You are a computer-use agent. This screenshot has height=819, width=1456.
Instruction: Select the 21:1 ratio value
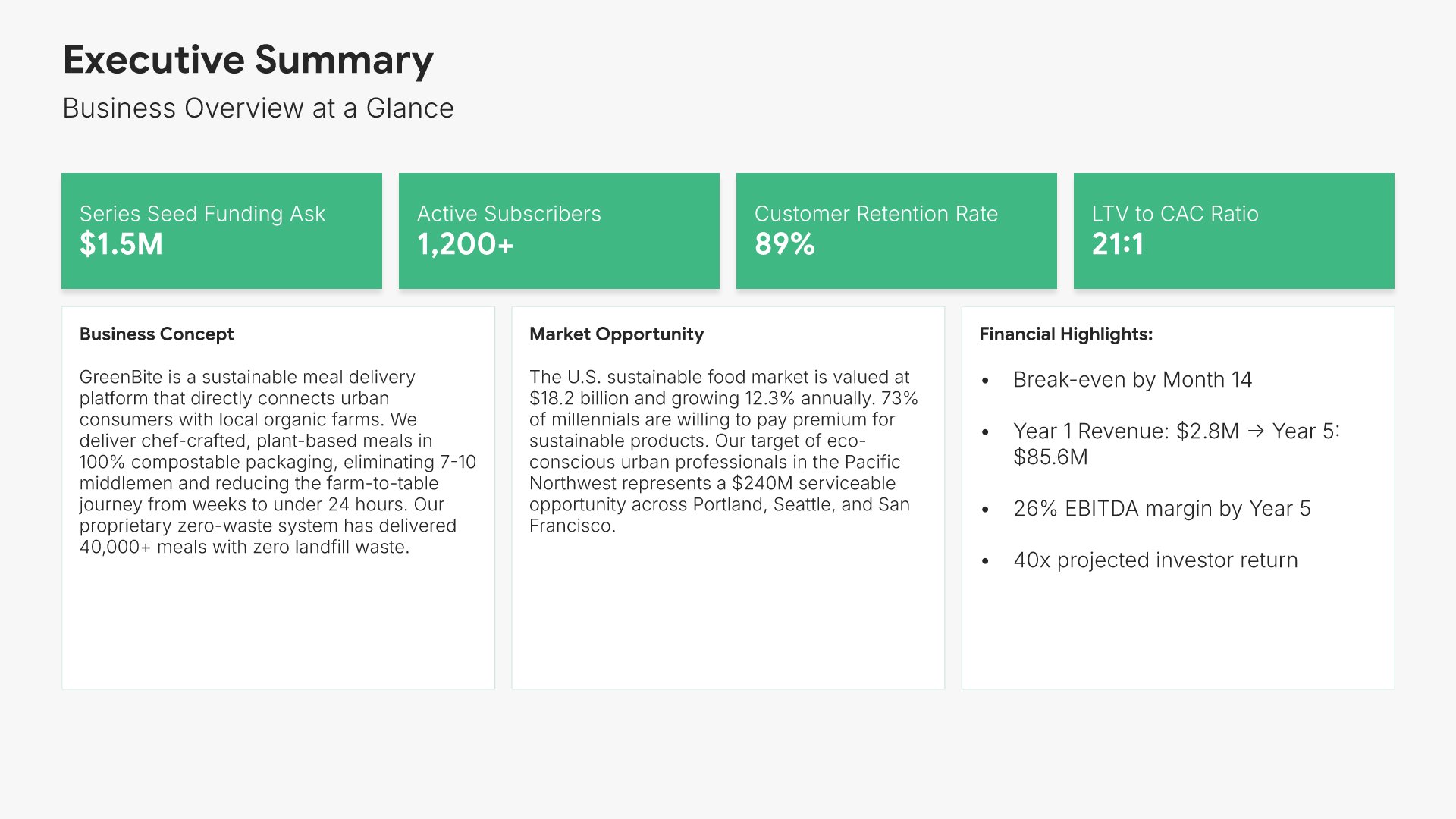coord(1118,244)
